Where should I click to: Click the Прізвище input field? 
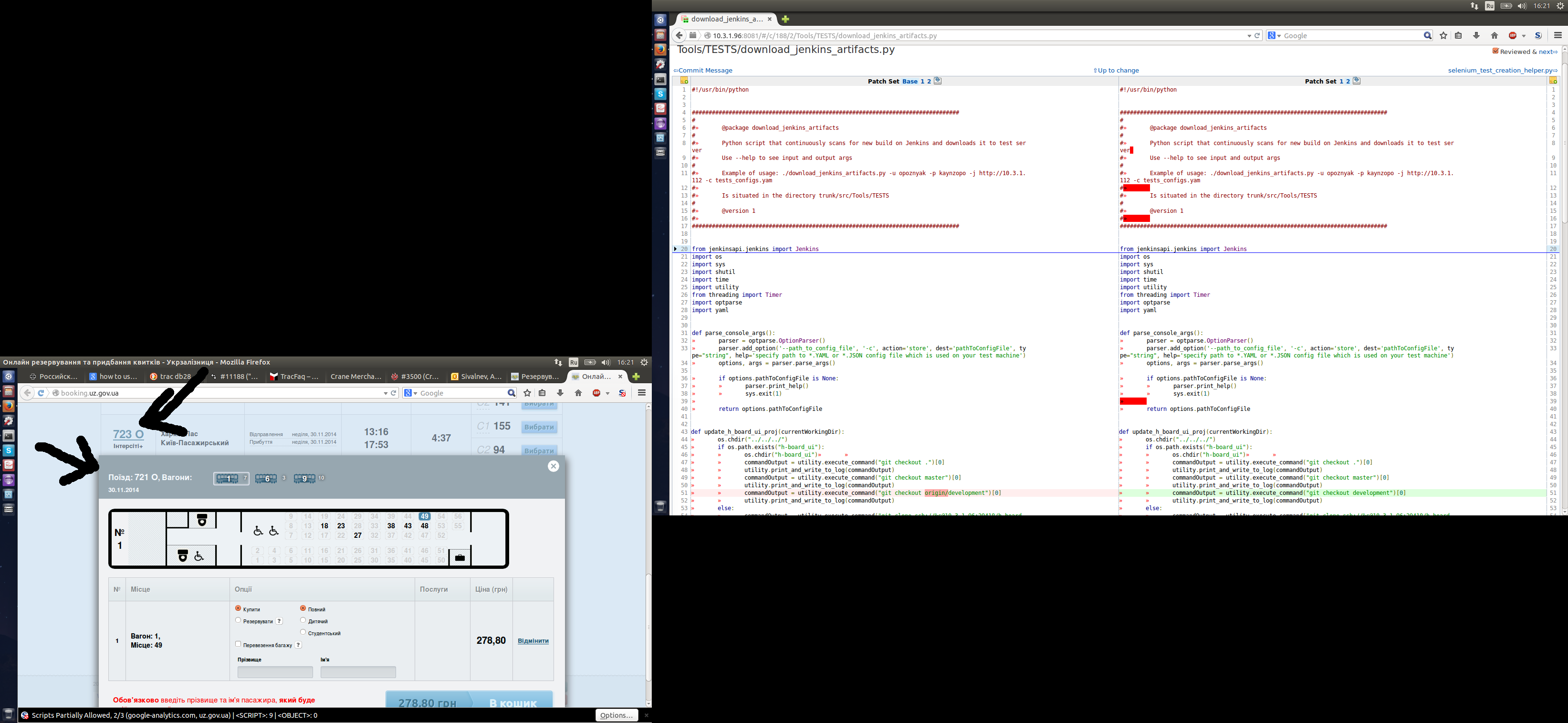(x=275, y=672)
